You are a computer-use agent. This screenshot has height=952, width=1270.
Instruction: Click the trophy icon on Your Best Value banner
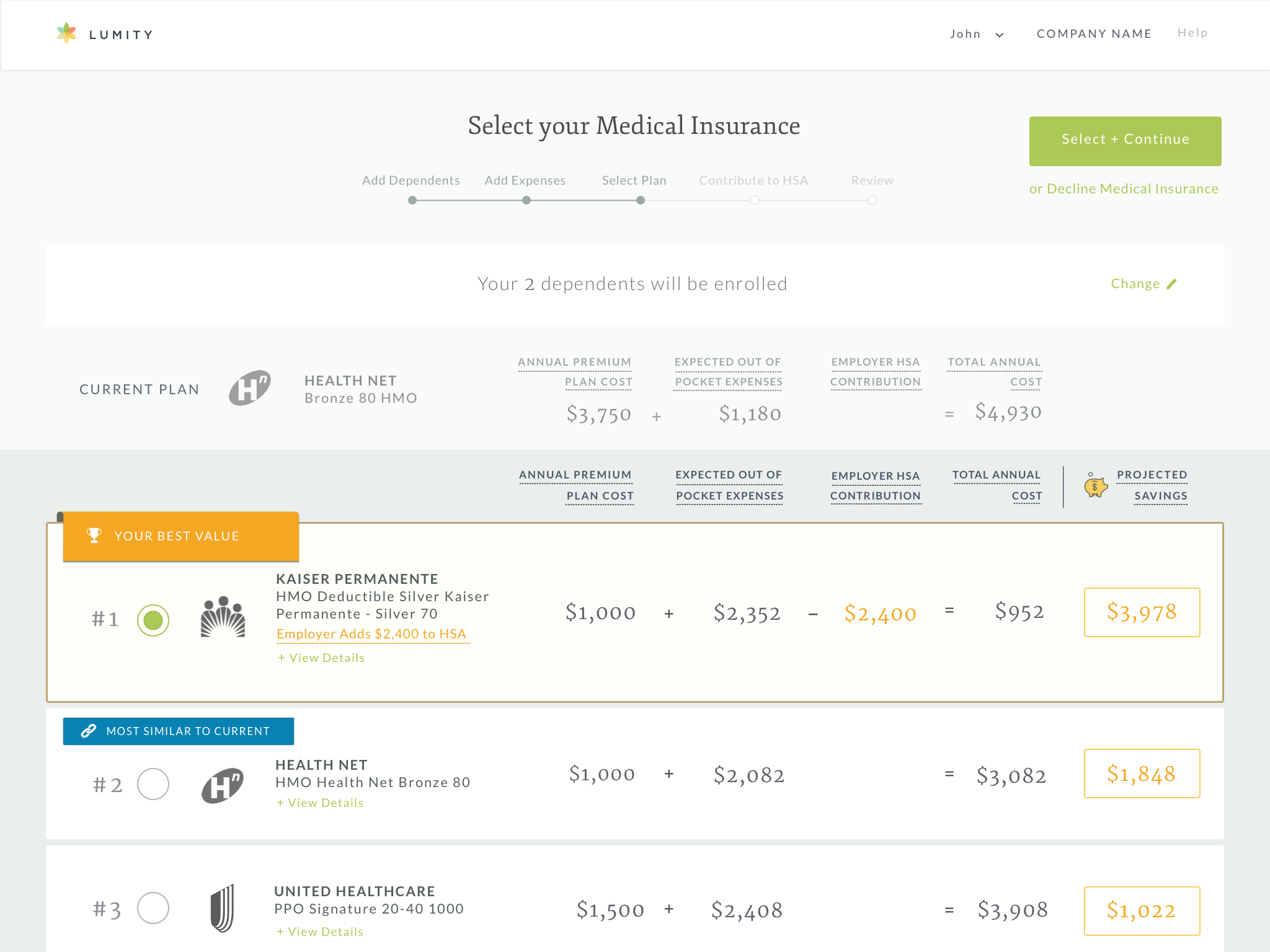pyautogui.click(x=94, y=535)
